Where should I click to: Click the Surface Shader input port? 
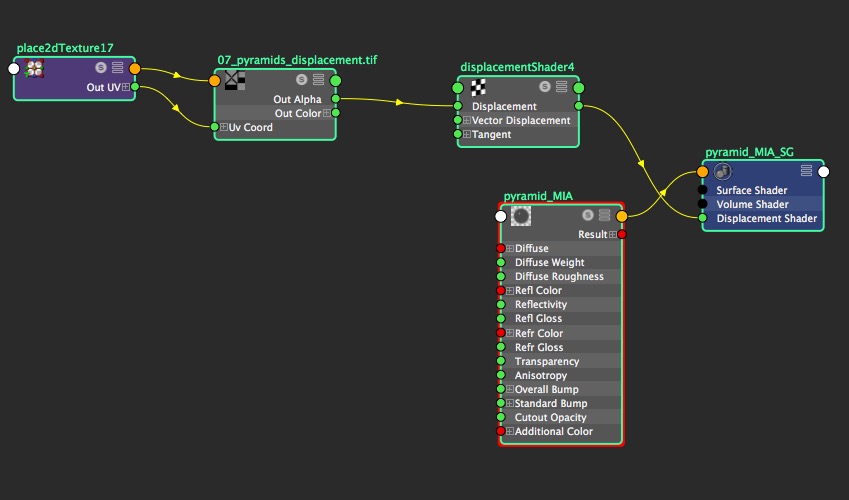click(x=702, y=190)
